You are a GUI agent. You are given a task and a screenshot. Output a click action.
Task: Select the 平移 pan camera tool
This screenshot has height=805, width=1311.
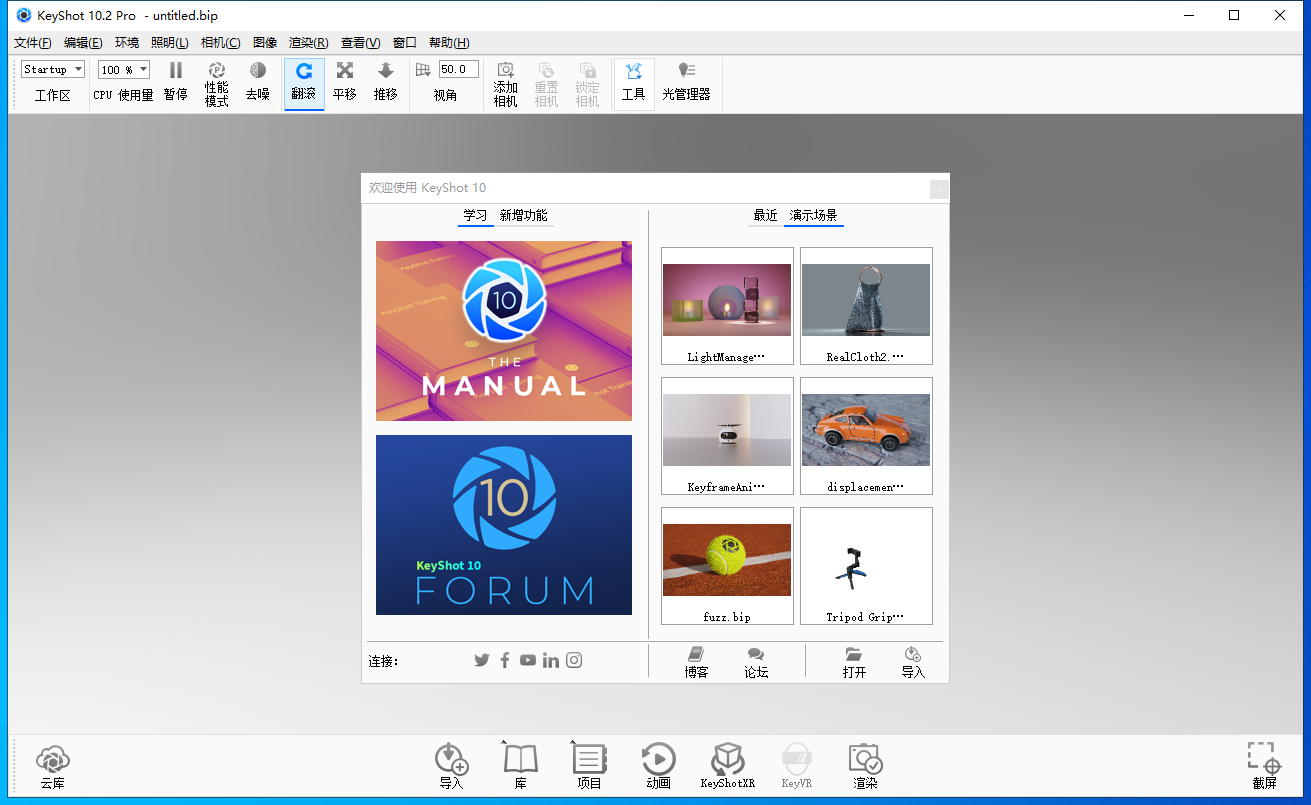[x=345, y=71]
